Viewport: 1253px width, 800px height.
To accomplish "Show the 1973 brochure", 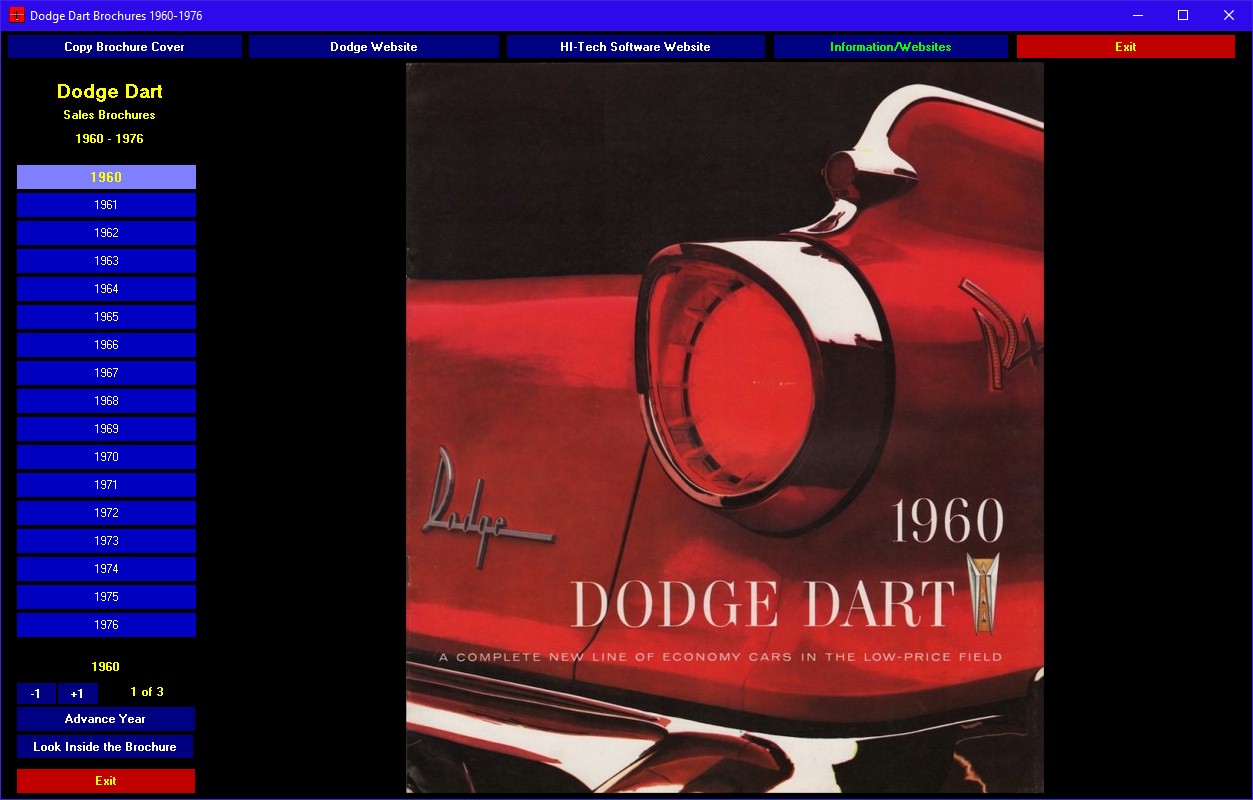I will pyautogui.click(x=106, y=541).
